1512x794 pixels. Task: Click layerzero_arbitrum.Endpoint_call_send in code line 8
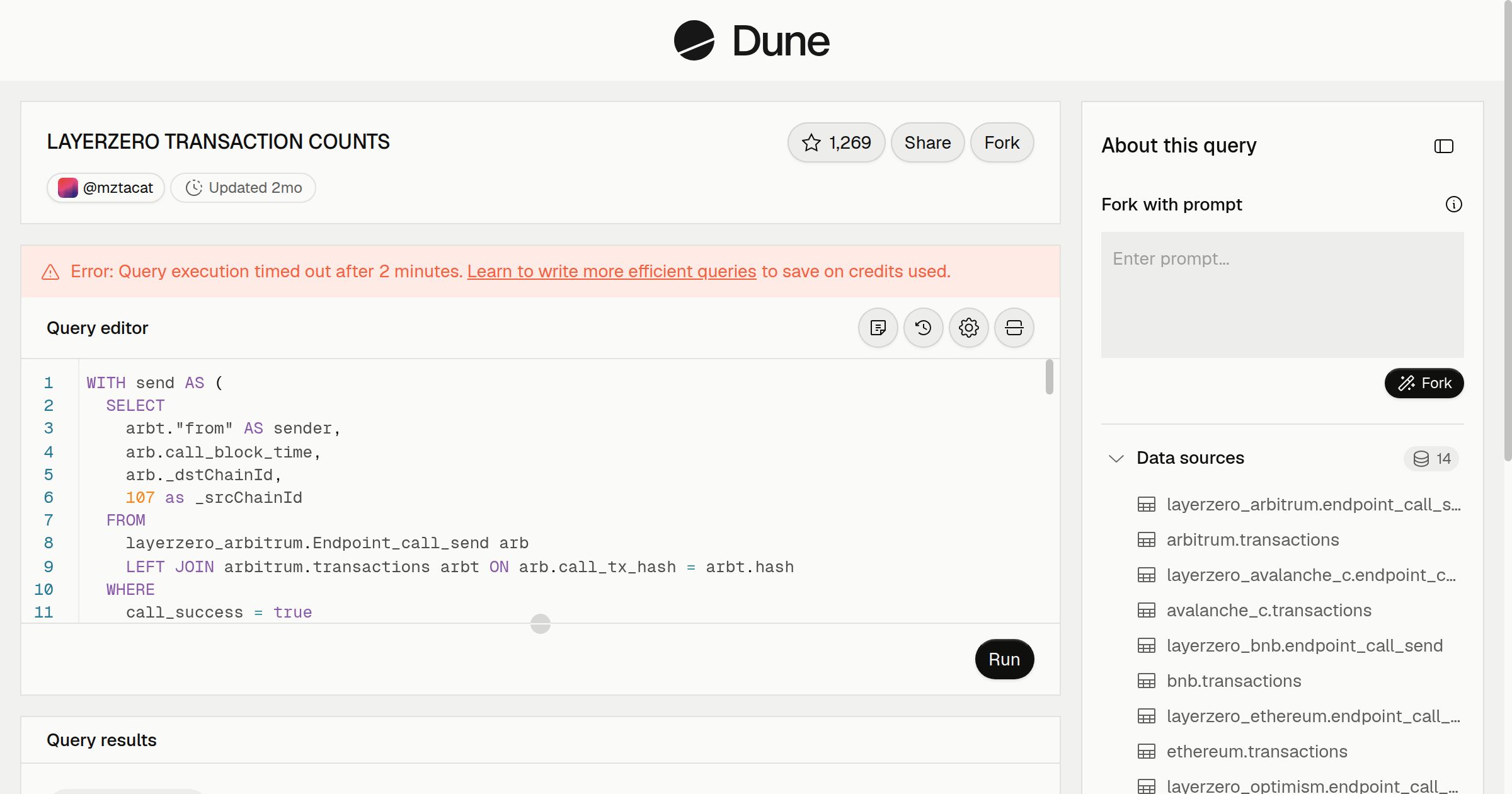point(307,543)
